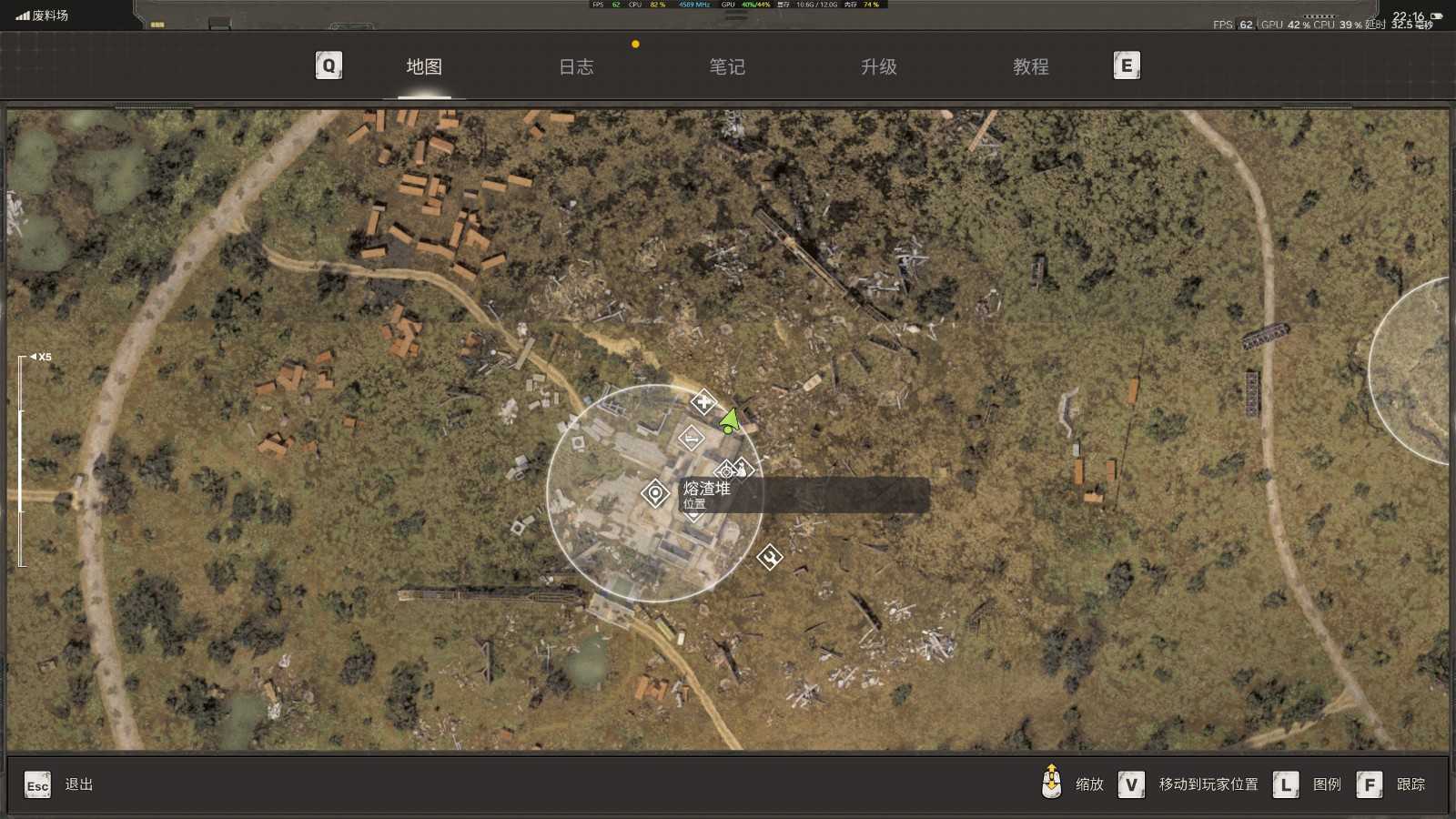1456x819 pixels.
Task: Click the orange notification dot above the tabs
Action: [635, 44]
